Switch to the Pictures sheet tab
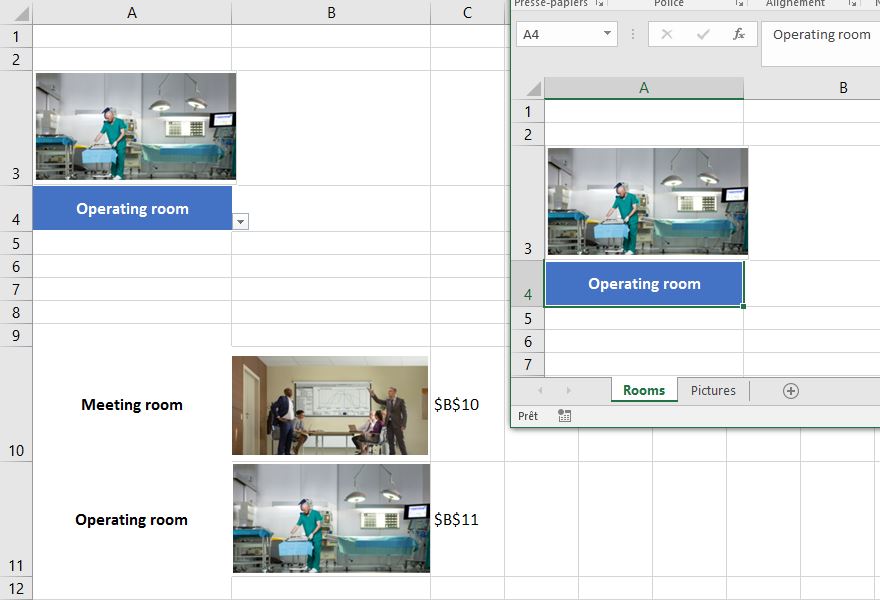880x600 pixels. pos(713,390)
